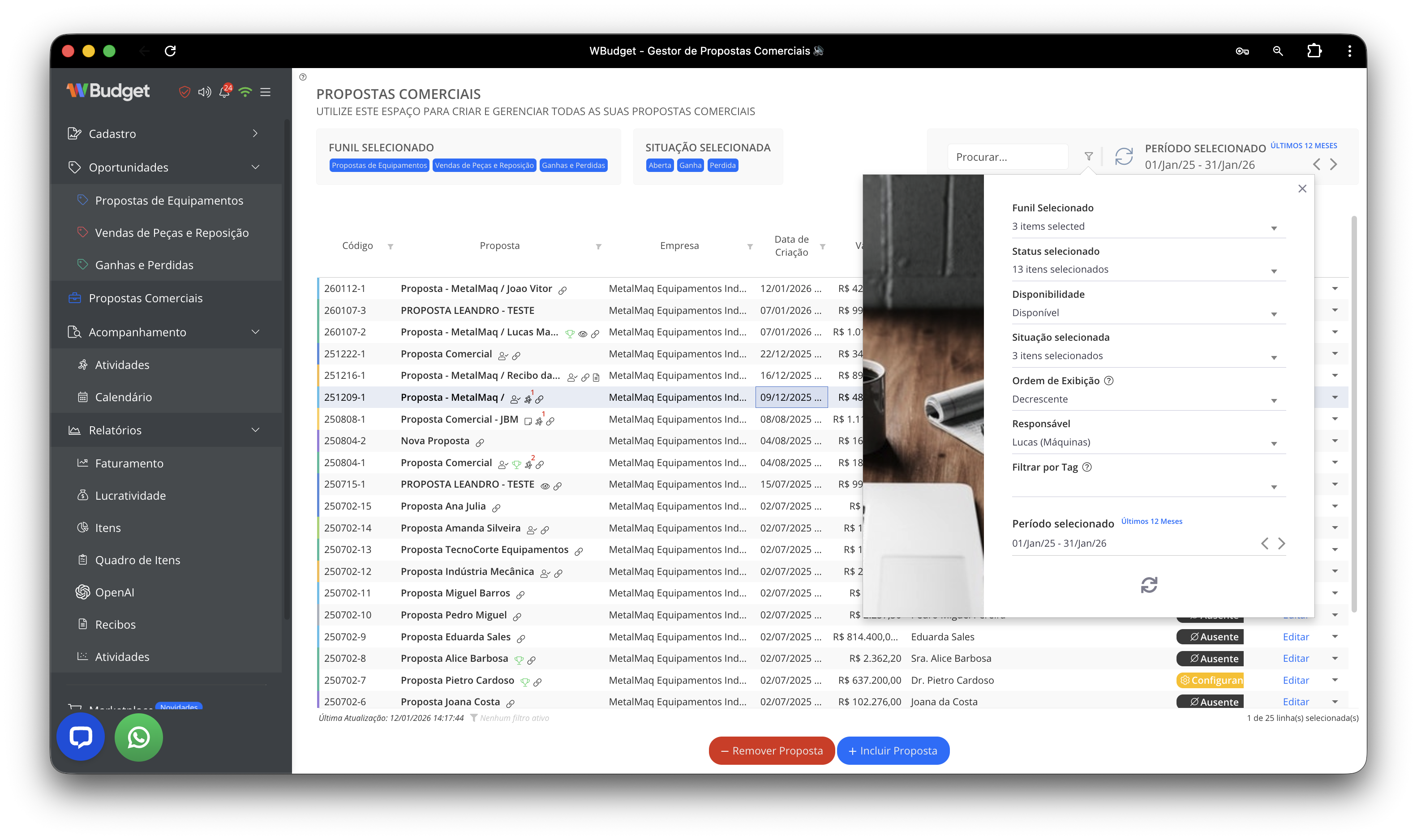
Task: Toggle the Aberta situação tag
Action: [660, 165]
